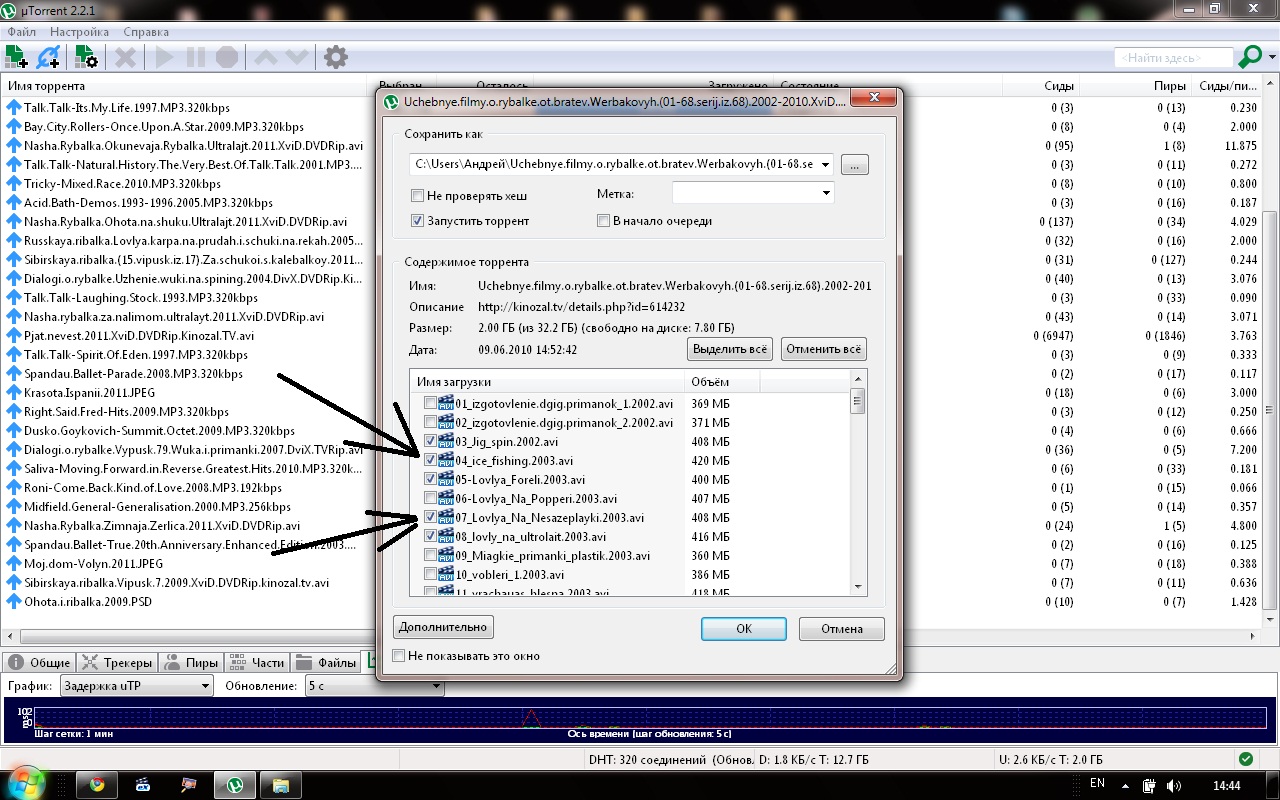
Task: Open Preferences via the gear icon
Action: 336,57
